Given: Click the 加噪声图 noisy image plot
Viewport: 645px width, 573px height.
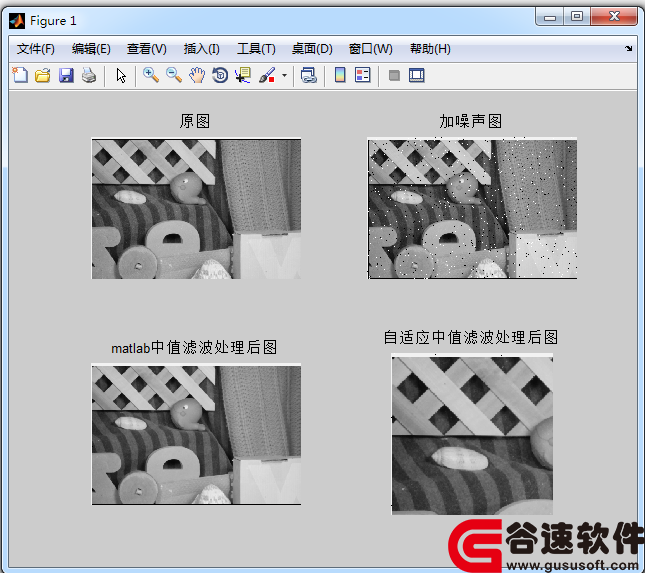Looking at the screenshot, I should [x=472, y=209].
